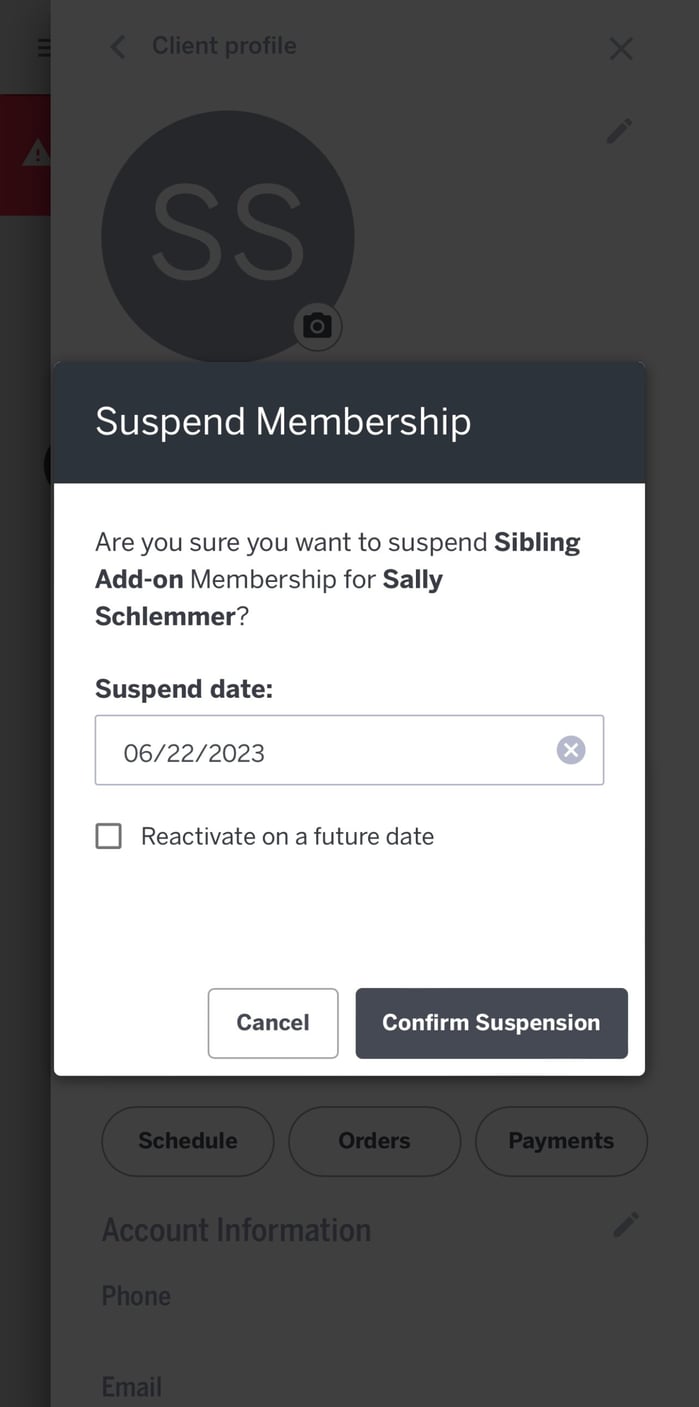Tap the back arrow next to Client profile
Image resolution: width=699 pixels, height=1407 pixels.
tap(117, 46)
